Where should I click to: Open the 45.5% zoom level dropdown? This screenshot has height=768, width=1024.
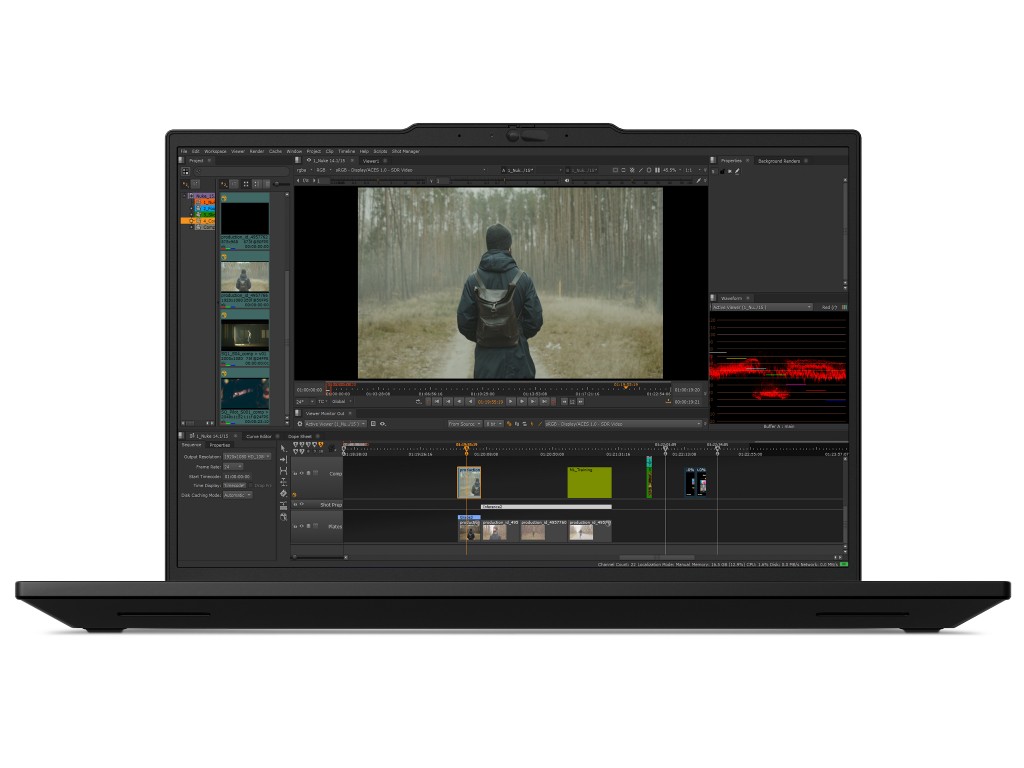click(672, 170)
